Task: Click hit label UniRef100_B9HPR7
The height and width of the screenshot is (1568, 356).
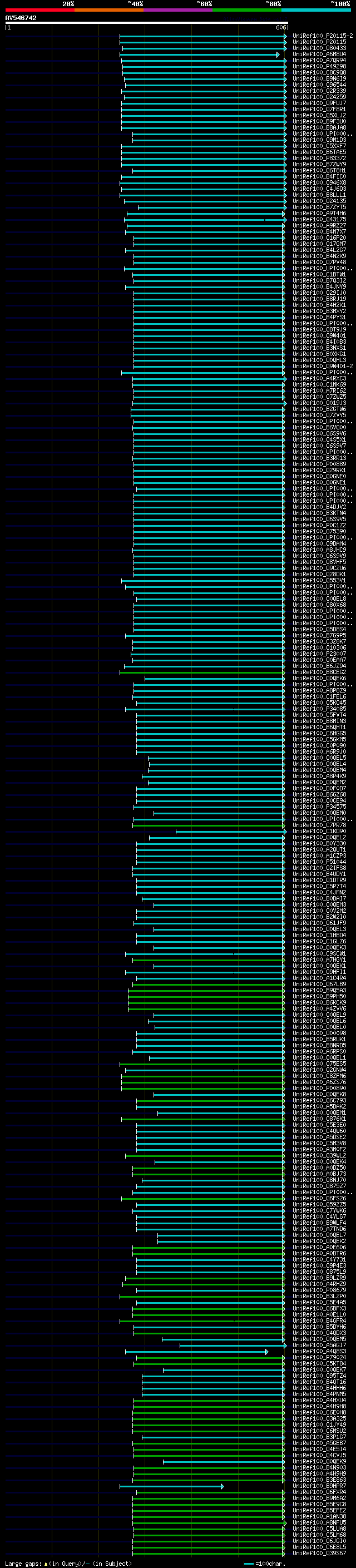Action: 319,1486
